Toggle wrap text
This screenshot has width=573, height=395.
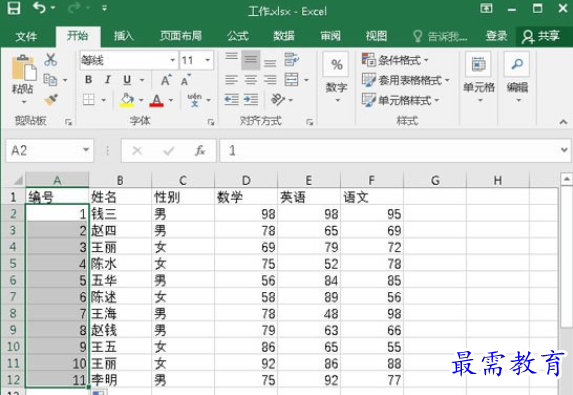(291, 60)
